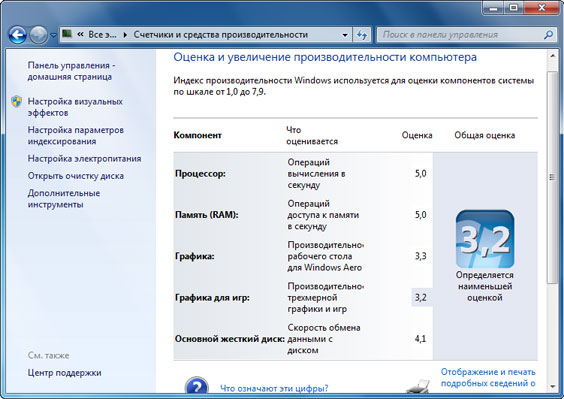Open 'Центр поддержки' link
The image size is (564, 399).
64,373
